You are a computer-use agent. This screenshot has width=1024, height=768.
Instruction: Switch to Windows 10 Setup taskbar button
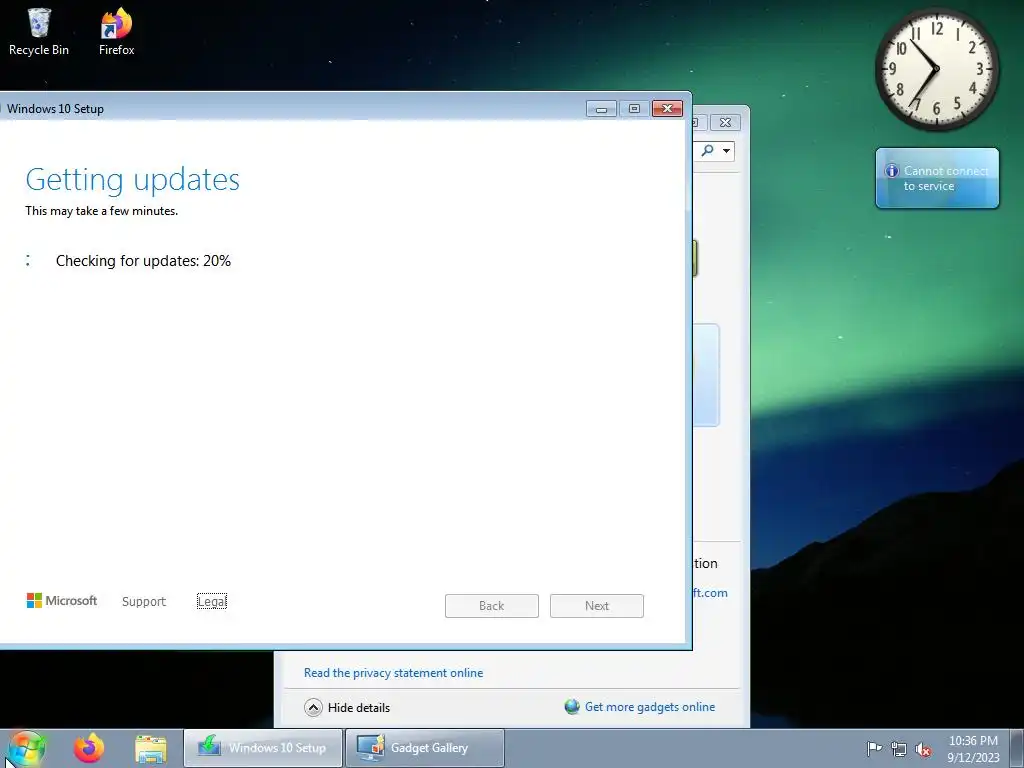click(x=263, y=748)
